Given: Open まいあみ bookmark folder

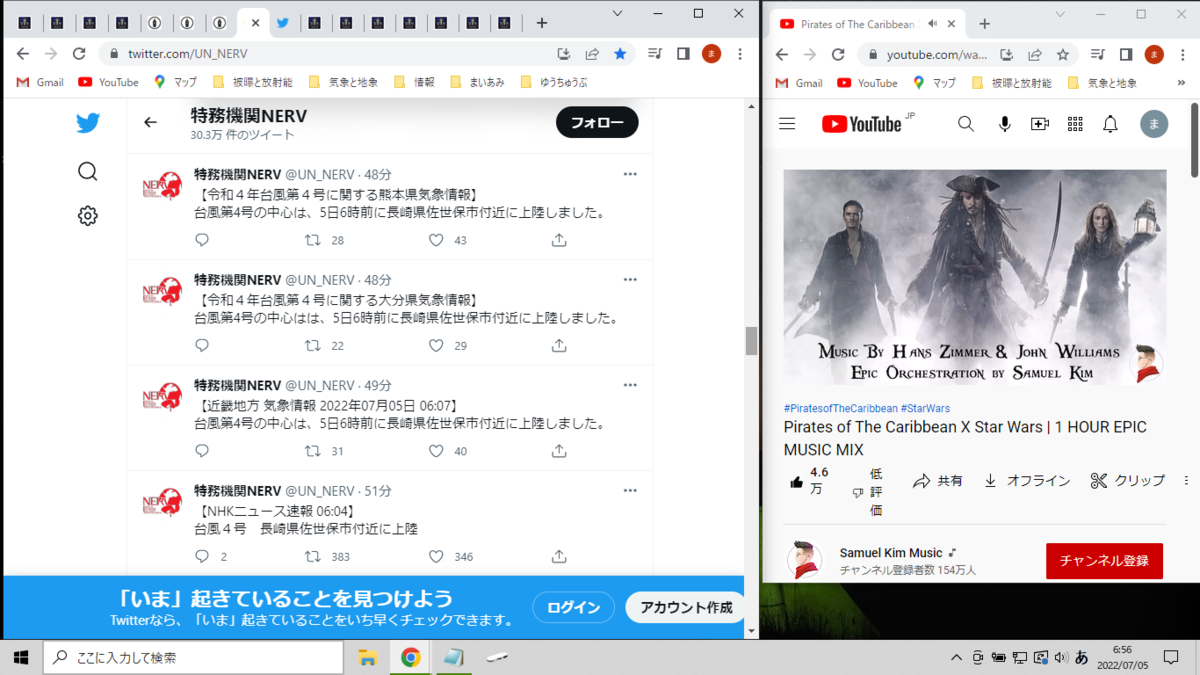Looking at the screenshot, I should 478,83.
